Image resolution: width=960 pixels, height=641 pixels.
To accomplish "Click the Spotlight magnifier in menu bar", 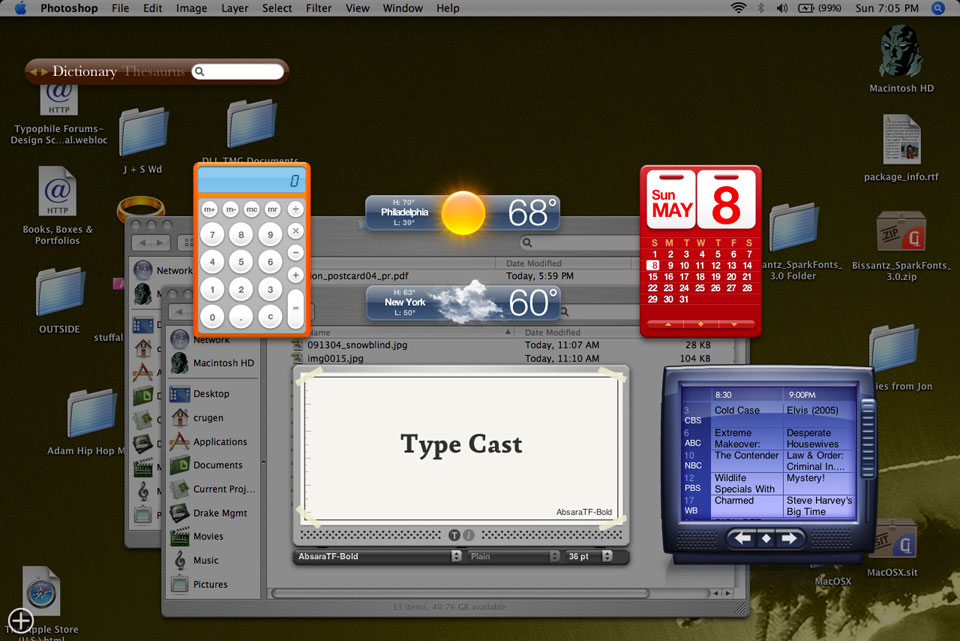I will pos(938,8).
